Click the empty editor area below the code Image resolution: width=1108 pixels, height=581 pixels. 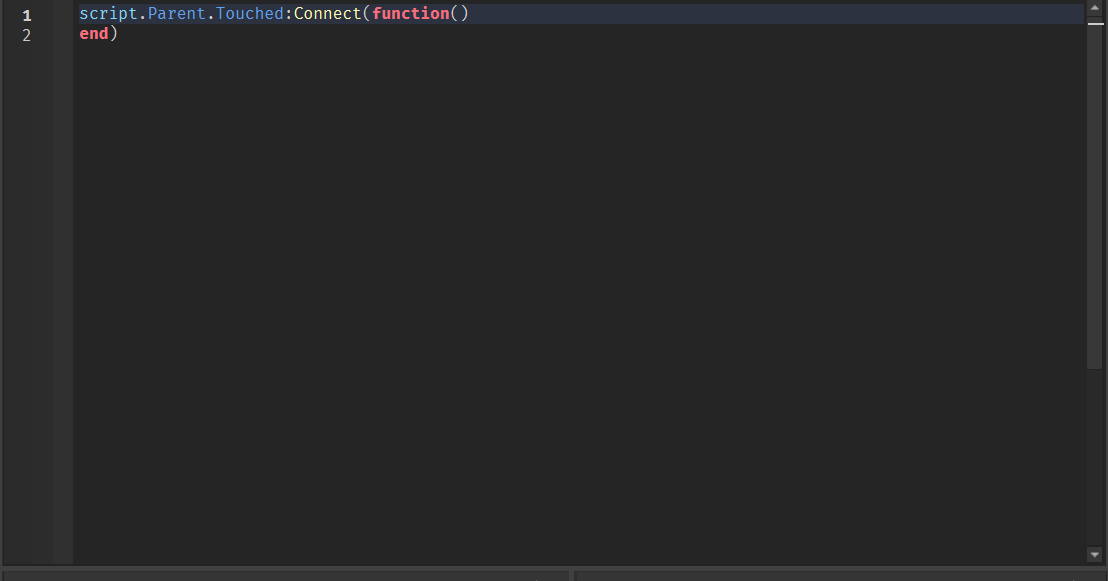click(550, 300)
